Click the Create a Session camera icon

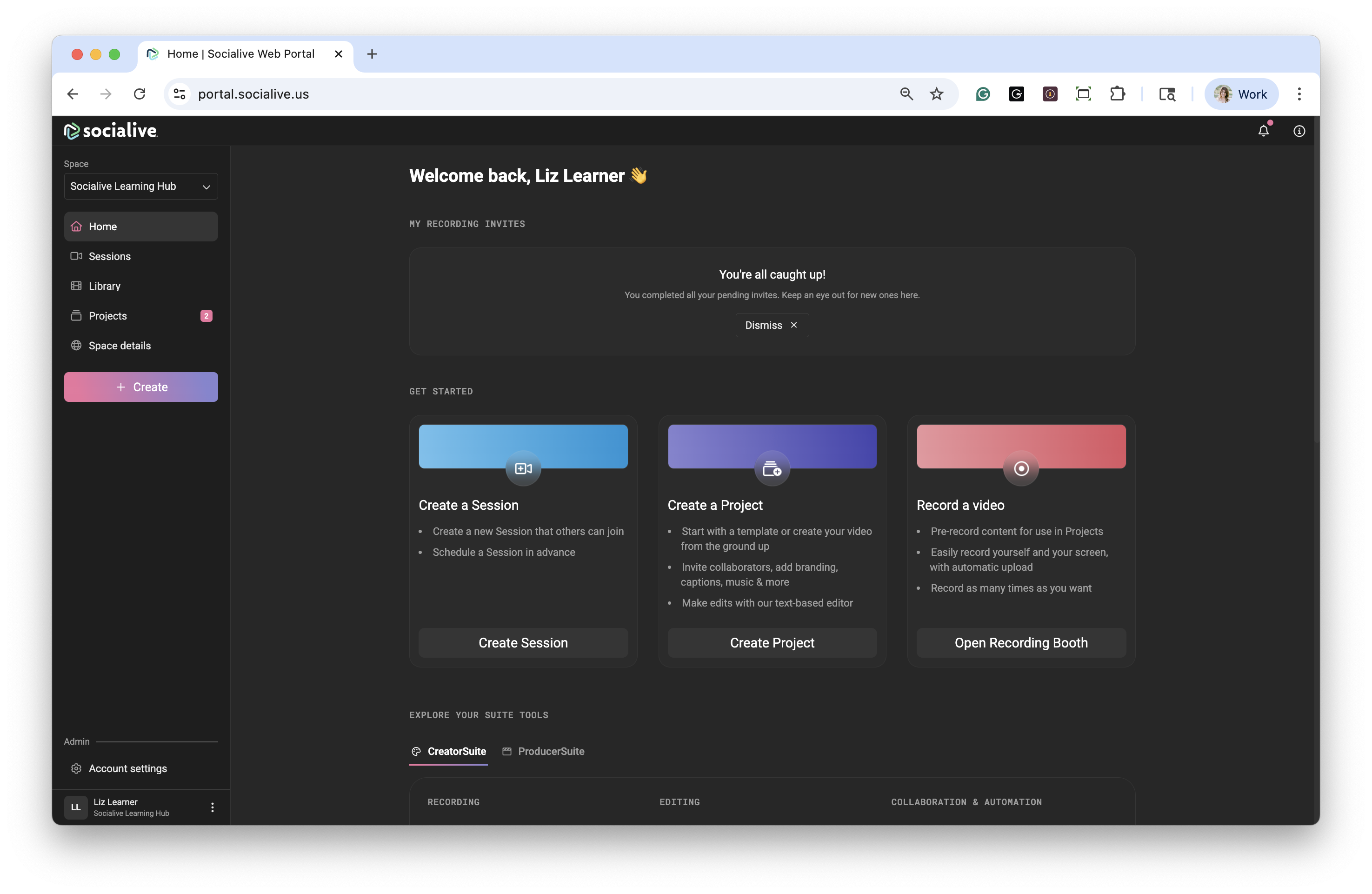click(x=523, y=468)
